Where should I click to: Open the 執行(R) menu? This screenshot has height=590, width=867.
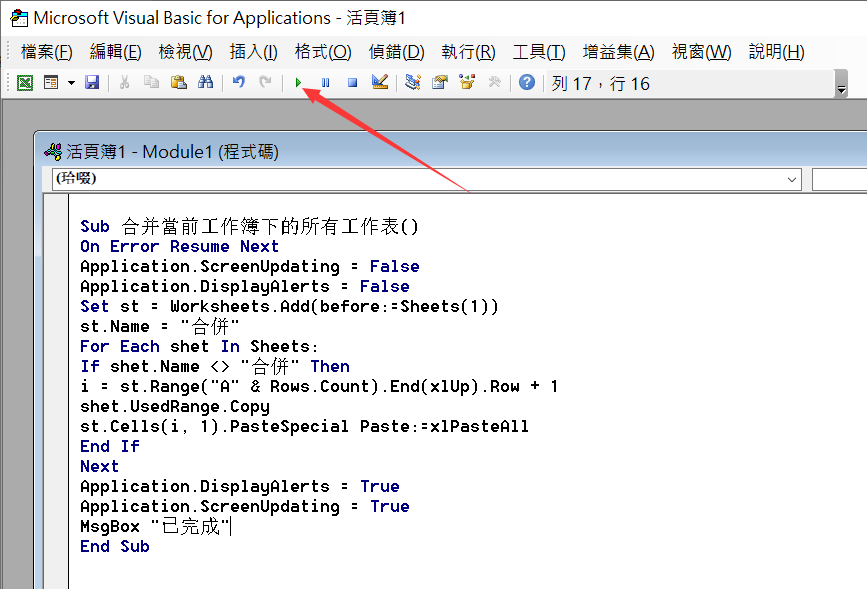point(468,52)
